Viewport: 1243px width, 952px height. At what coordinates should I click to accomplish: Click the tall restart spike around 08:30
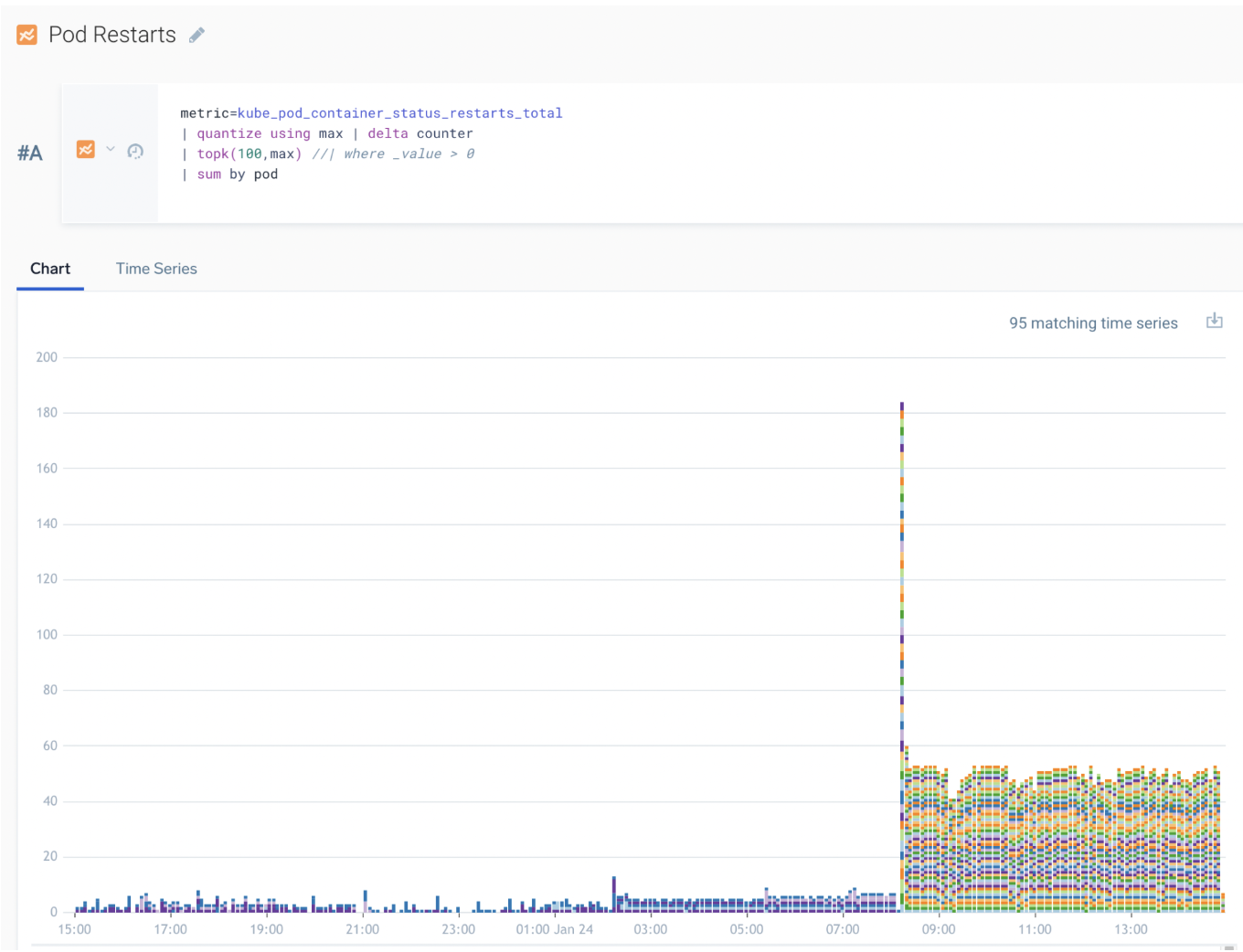(x=901, y=640)
